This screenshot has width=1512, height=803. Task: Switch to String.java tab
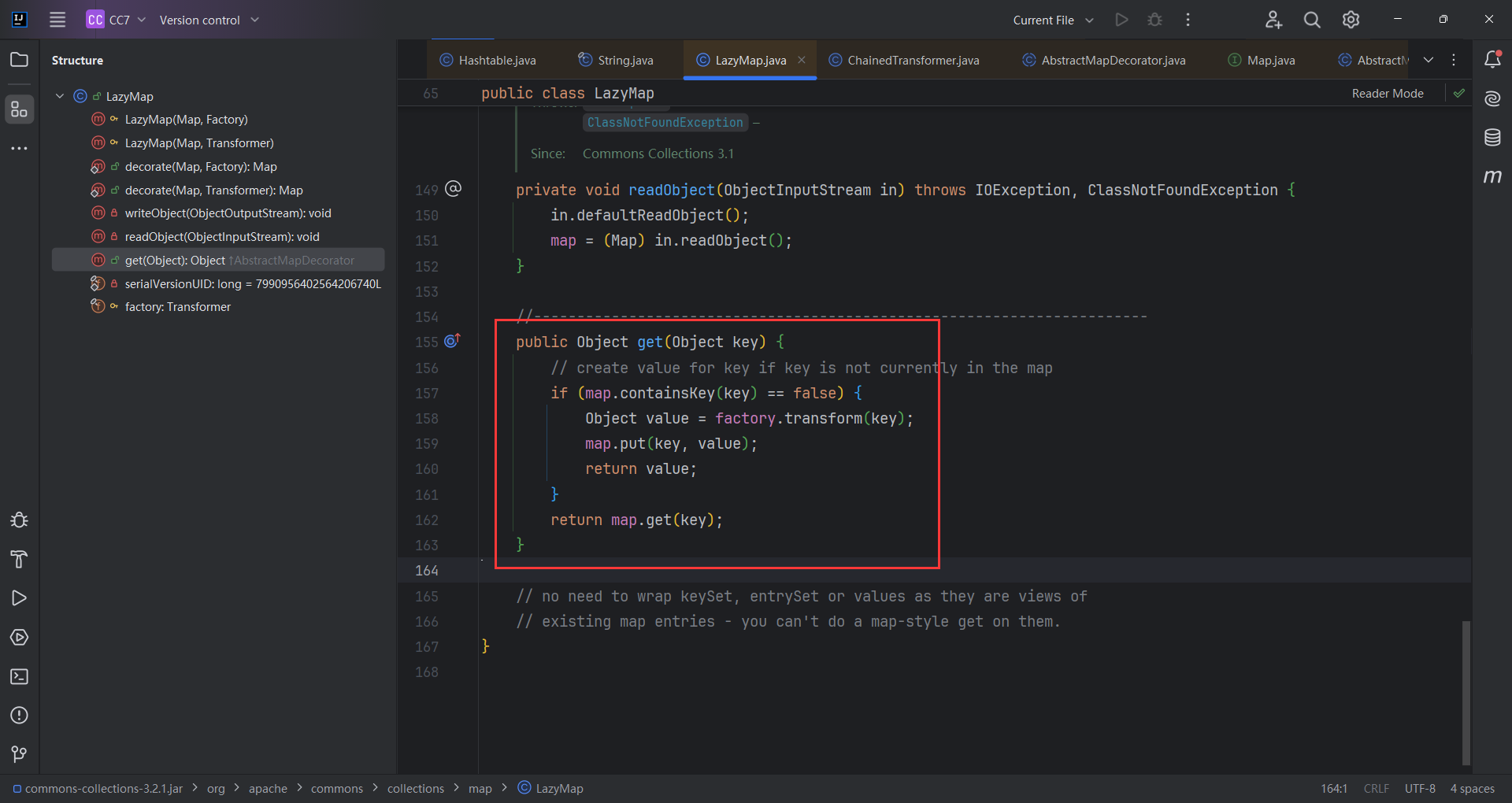[616, 60]
